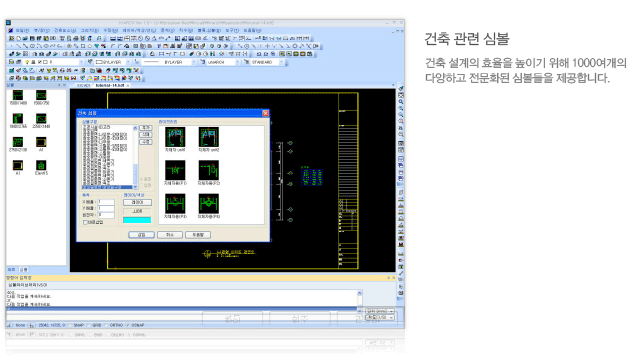Screen dimensions: 640x364
Task: Click the confirm button at the dialog bottom left
Action: [x=141, y=235]
